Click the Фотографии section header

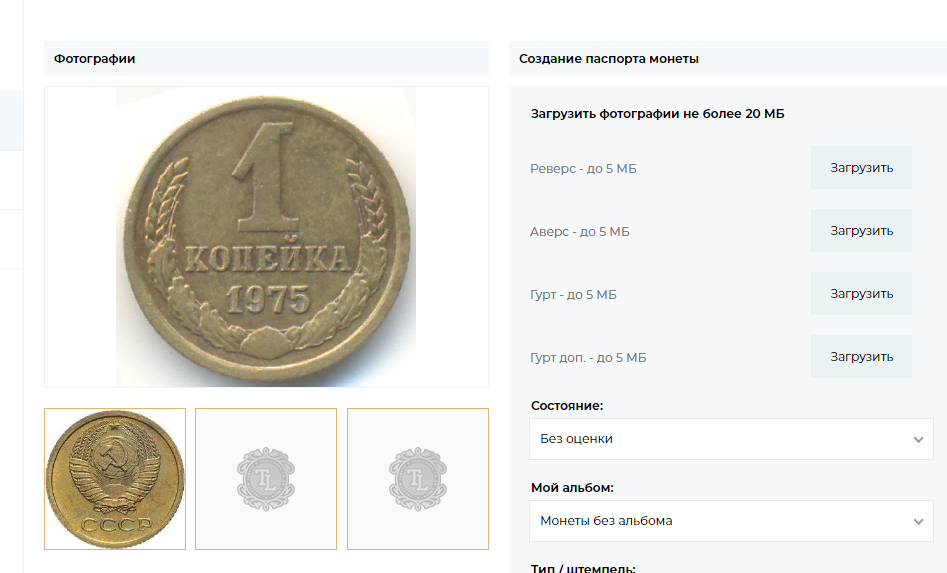click(x=95, y=59)
